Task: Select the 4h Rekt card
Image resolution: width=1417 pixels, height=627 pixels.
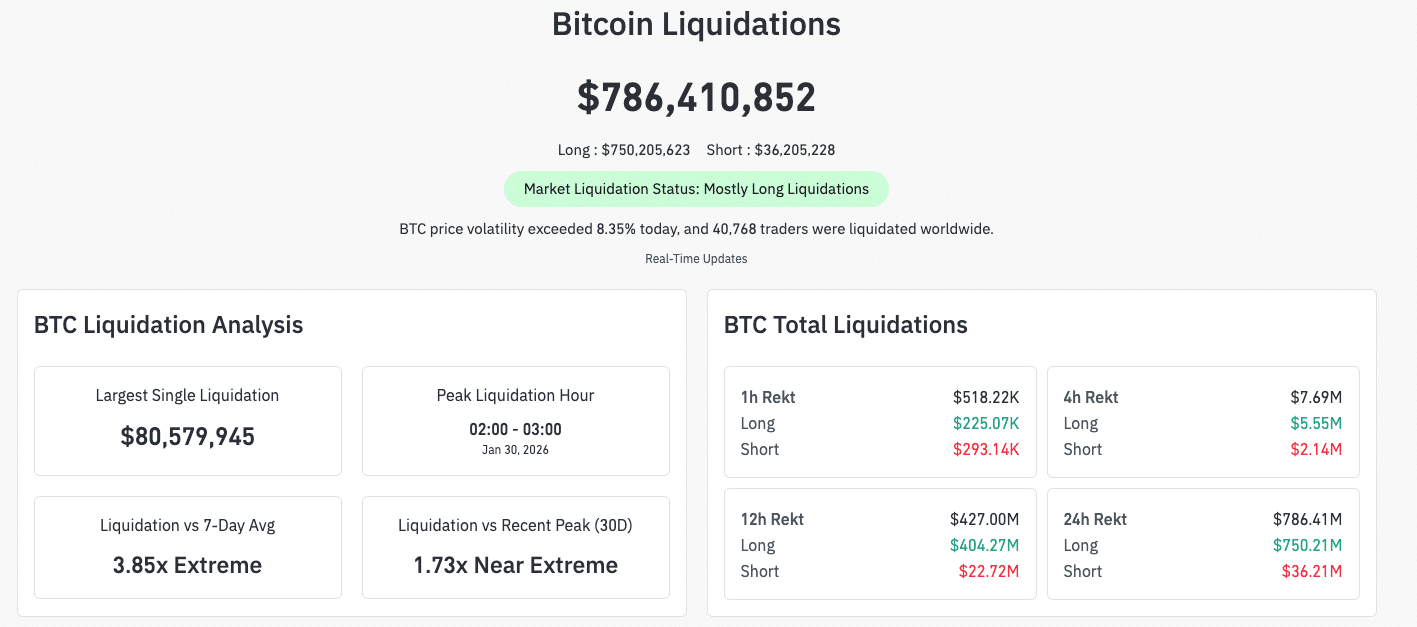Action: [1202, 421]
